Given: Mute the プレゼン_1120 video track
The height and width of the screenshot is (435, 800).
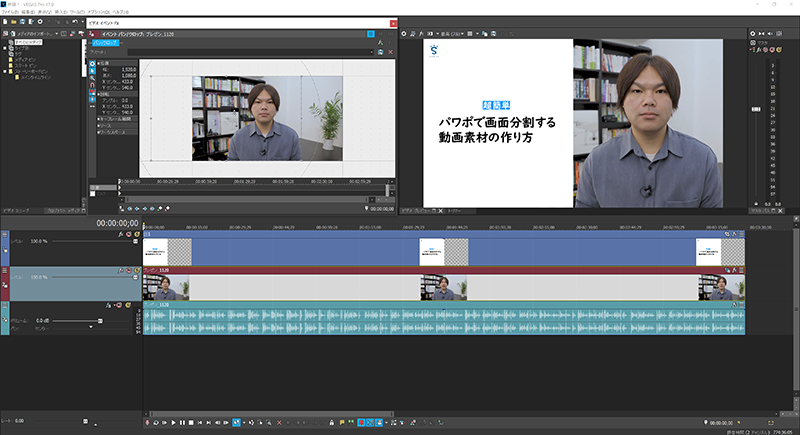Looking at the screenshot, I should tap(129, 270).
